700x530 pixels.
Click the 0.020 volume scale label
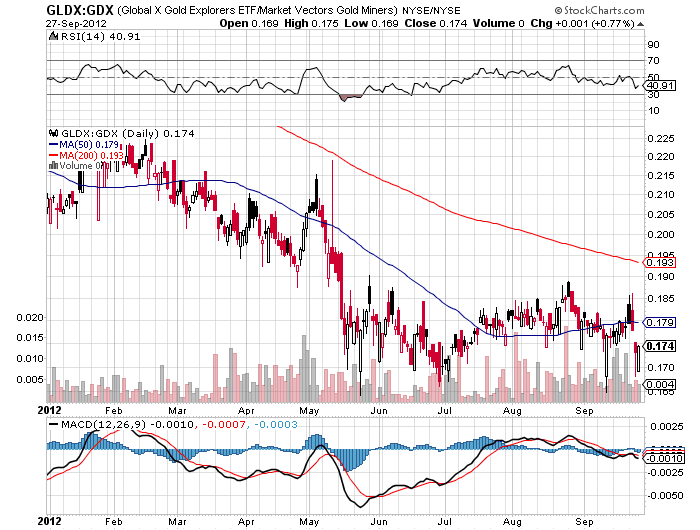[x=30, y=317]
